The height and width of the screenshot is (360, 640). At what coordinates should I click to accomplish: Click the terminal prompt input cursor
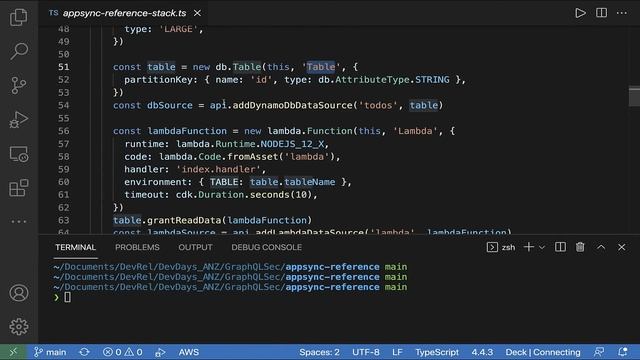coord(67,298)
